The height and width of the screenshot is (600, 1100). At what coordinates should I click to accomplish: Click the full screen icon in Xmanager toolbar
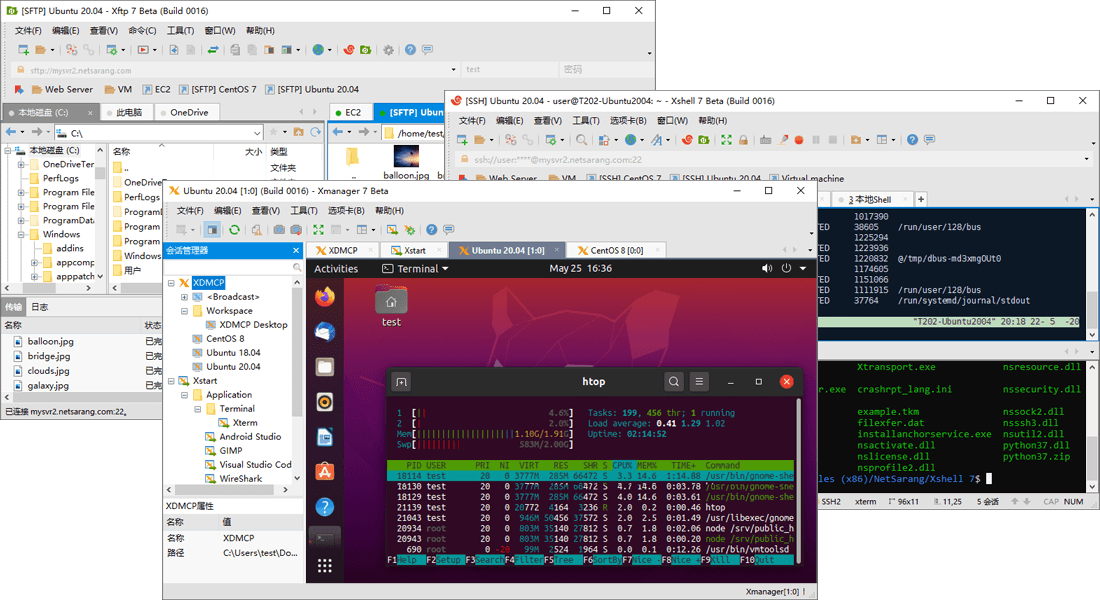[x=319, y=230]
